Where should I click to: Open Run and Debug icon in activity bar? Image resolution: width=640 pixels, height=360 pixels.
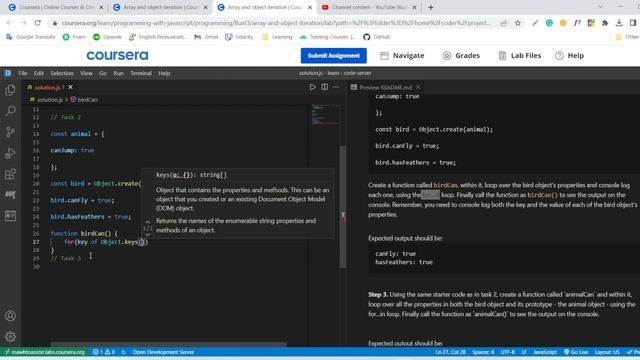pos(11,153)
